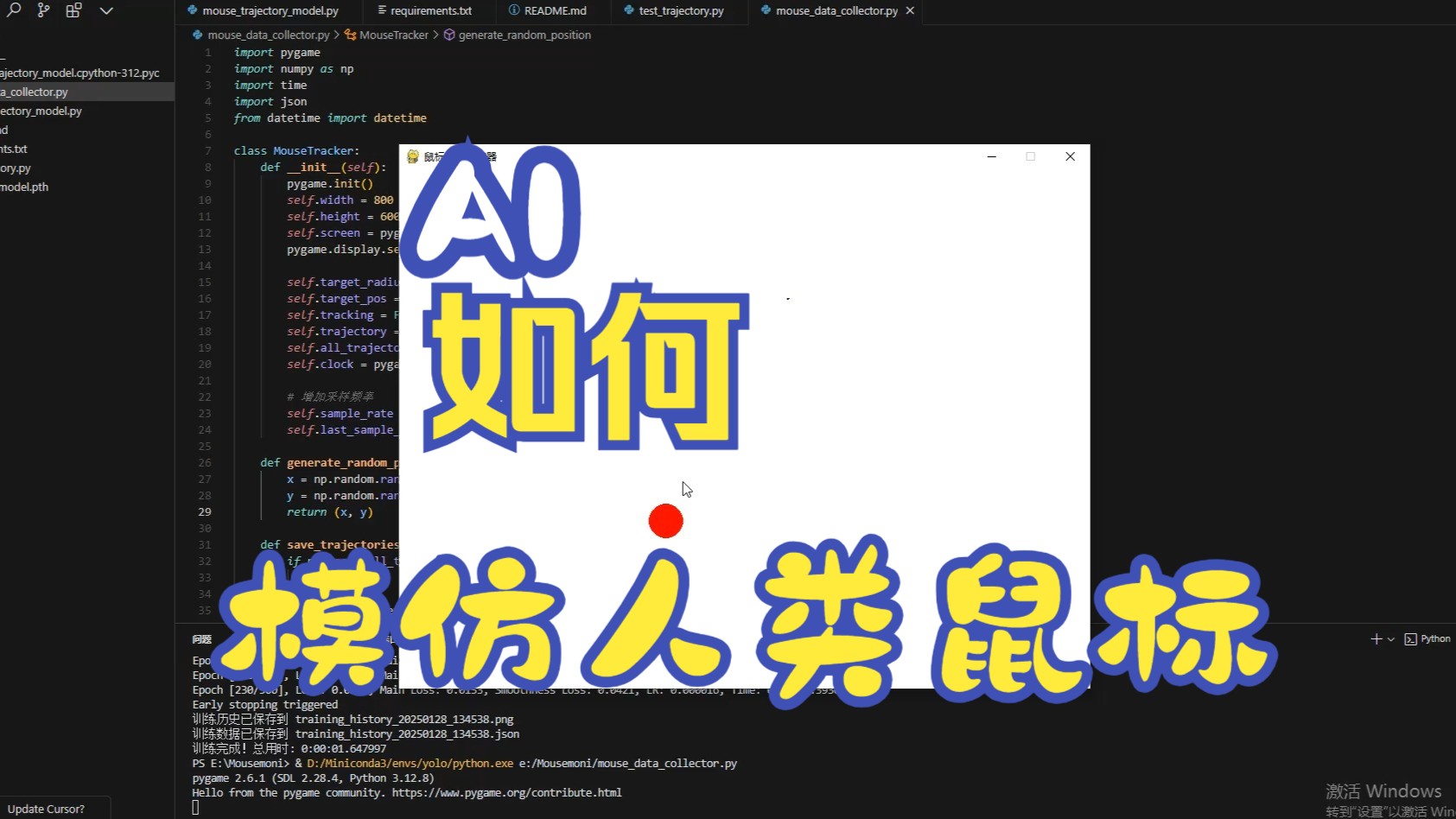Image resolution: width=1456 pixels, height=819 pixels.
Task: Switch to the test_trajectory.py tab
Action: [x=679, y=10]
